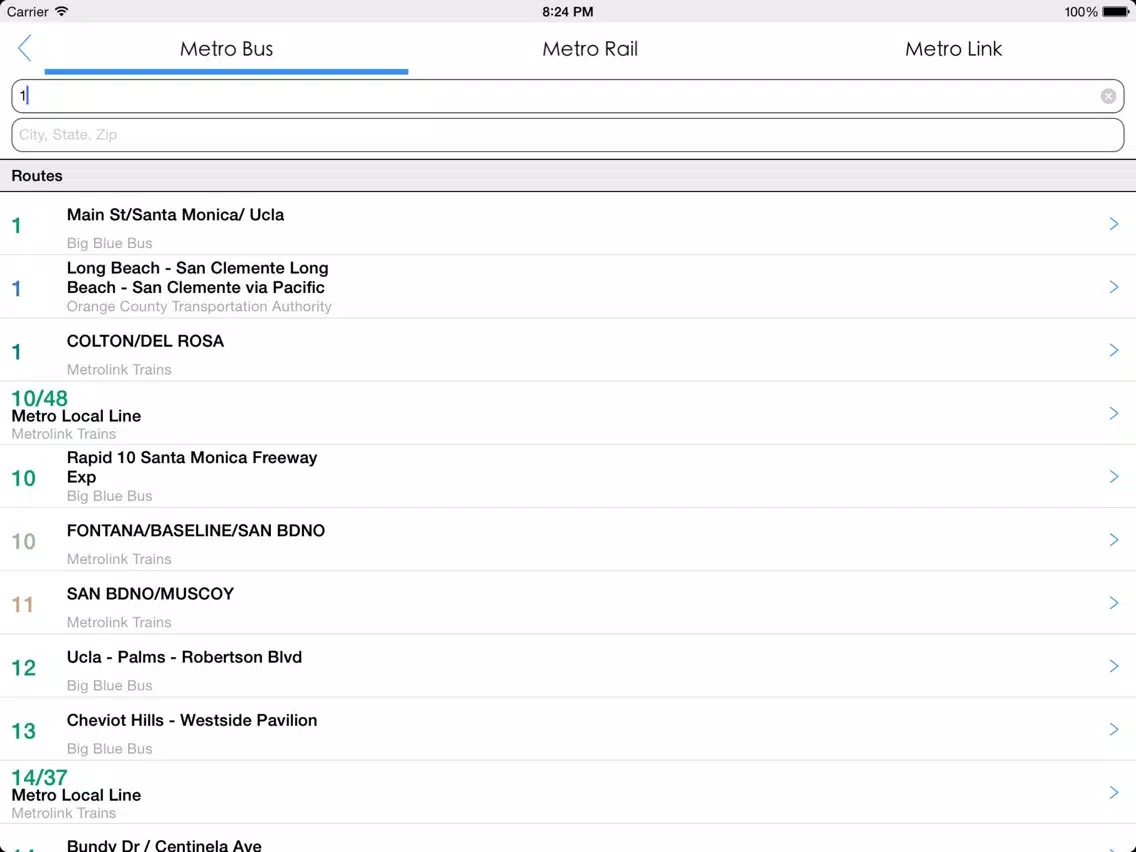Select Long Beach - San Clemente route title

(x=197, y=277)
